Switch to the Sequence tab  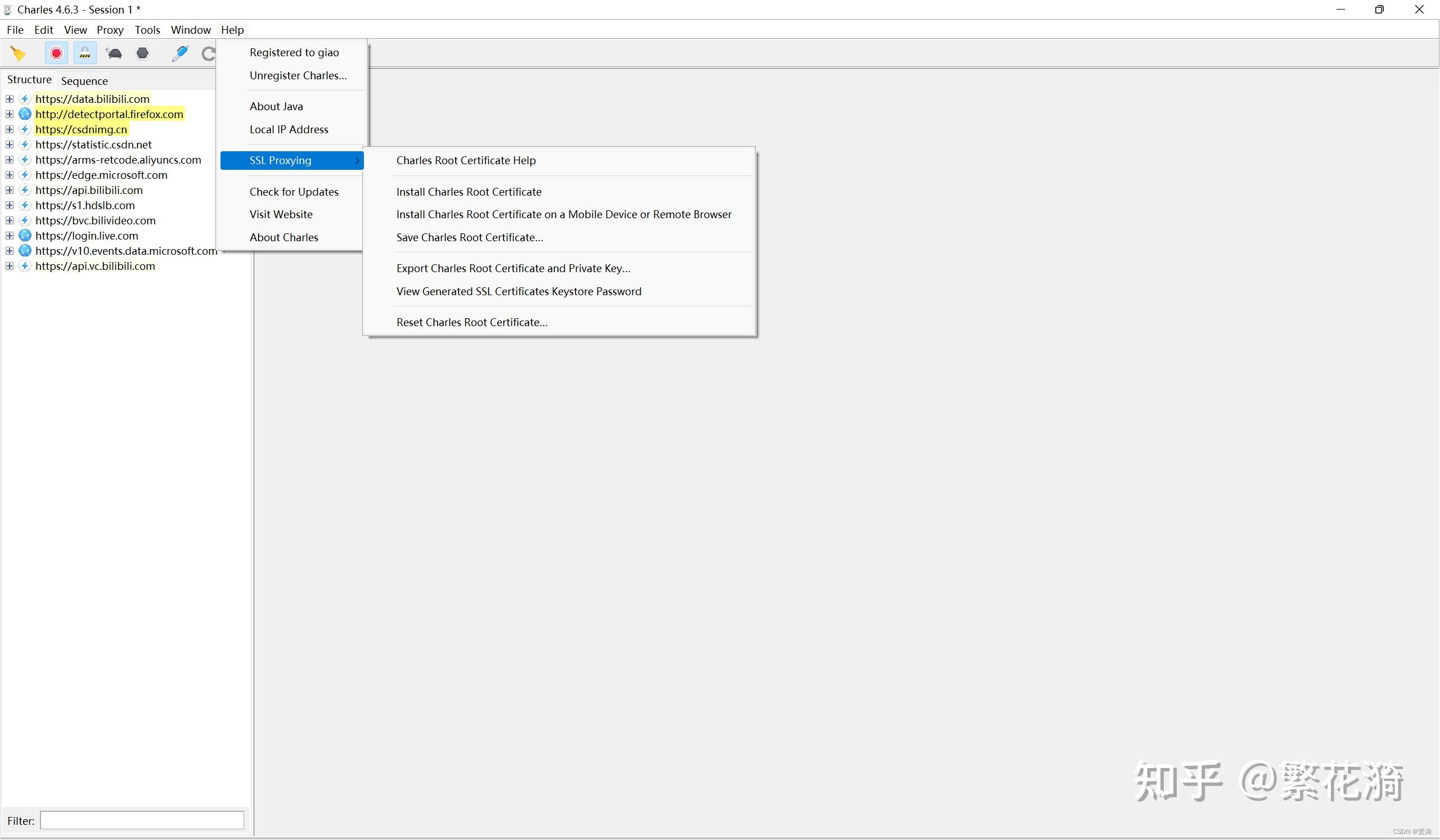click(84, 80)
